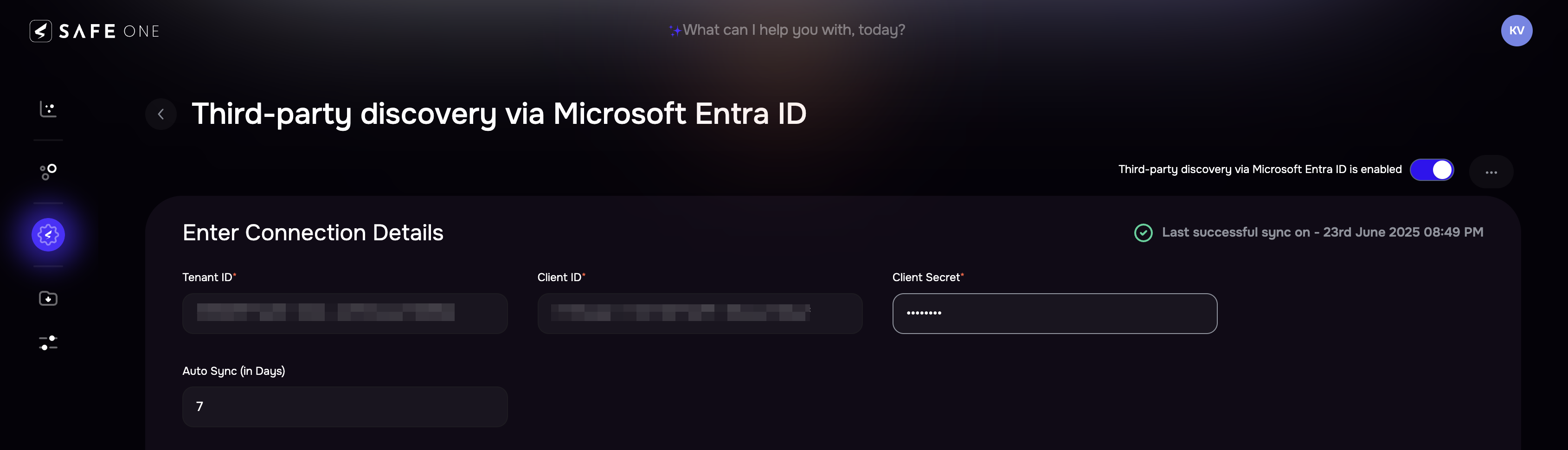Open the sliders settings icon in sidebar
The height and width of the screenshot is (450, 1568).
[x=48, y=343]
